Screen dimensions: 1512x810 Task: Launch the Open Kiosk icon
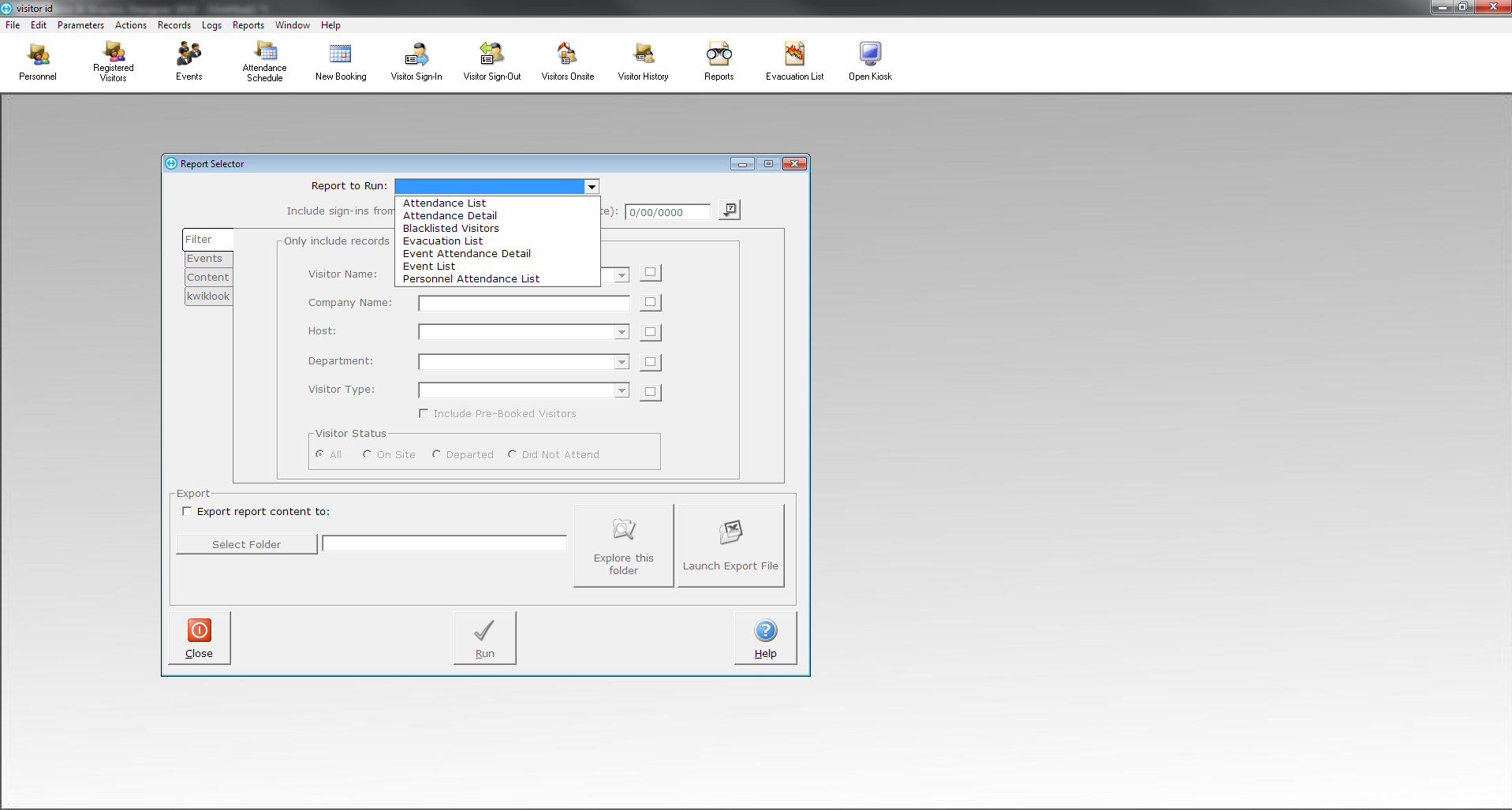870,62
